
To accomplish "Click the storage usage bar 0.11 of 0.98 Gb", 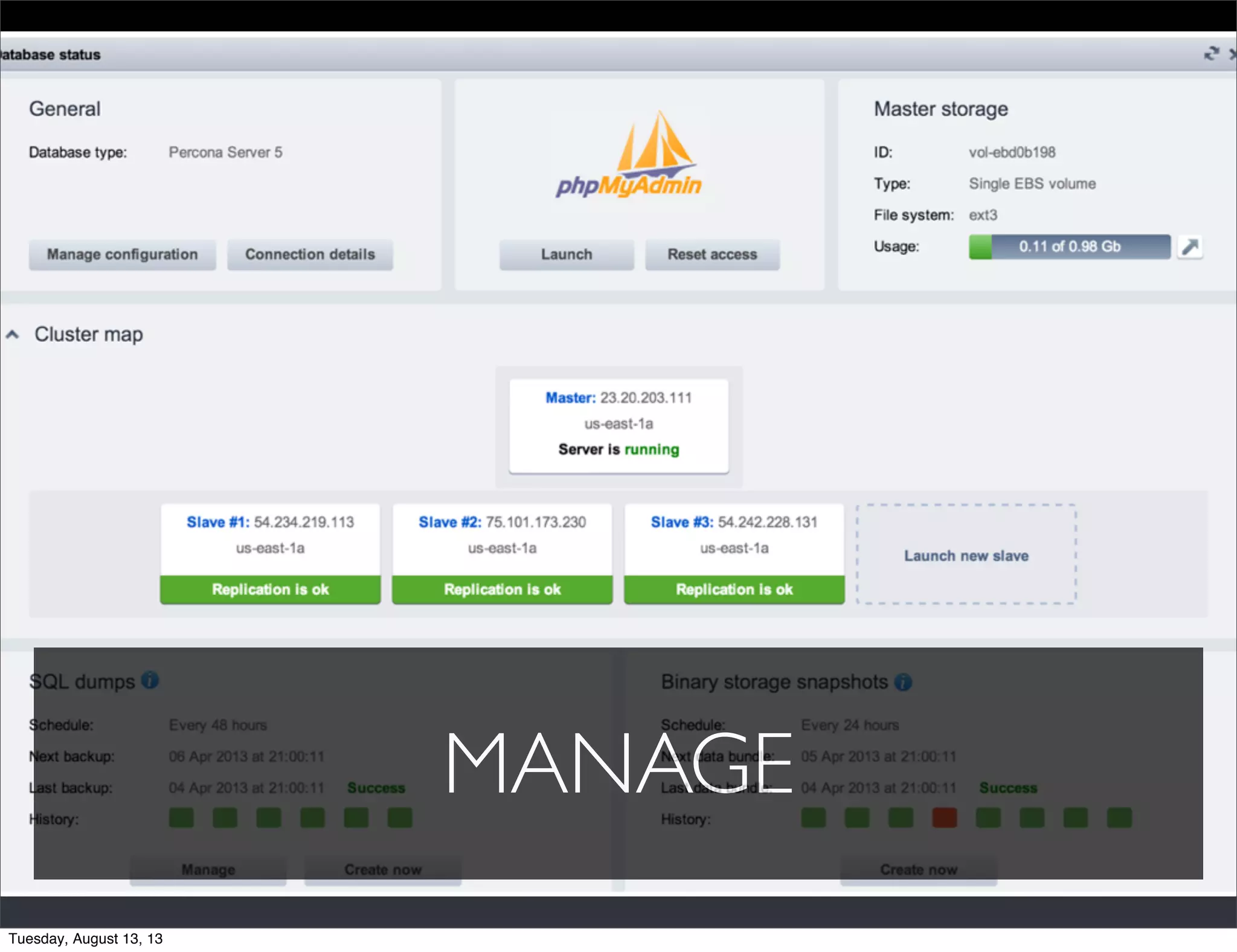I will point(1070,246).
